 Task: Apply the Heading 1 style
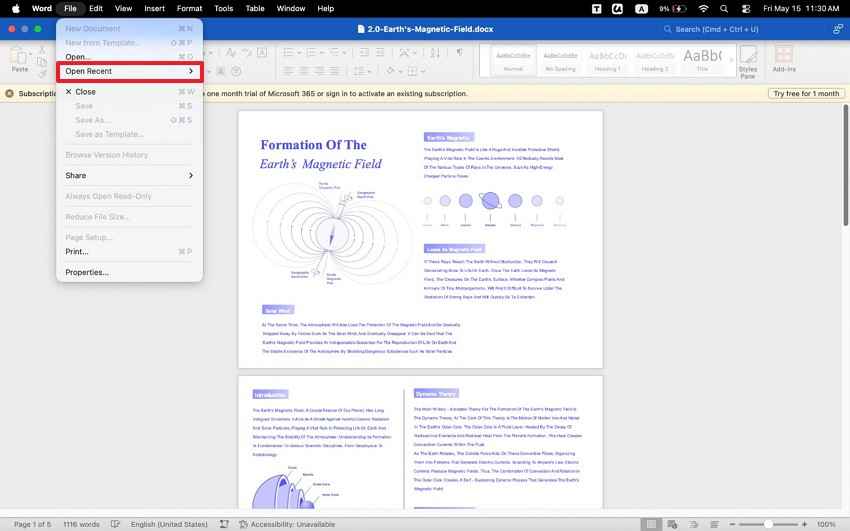(x=607, y=61)
